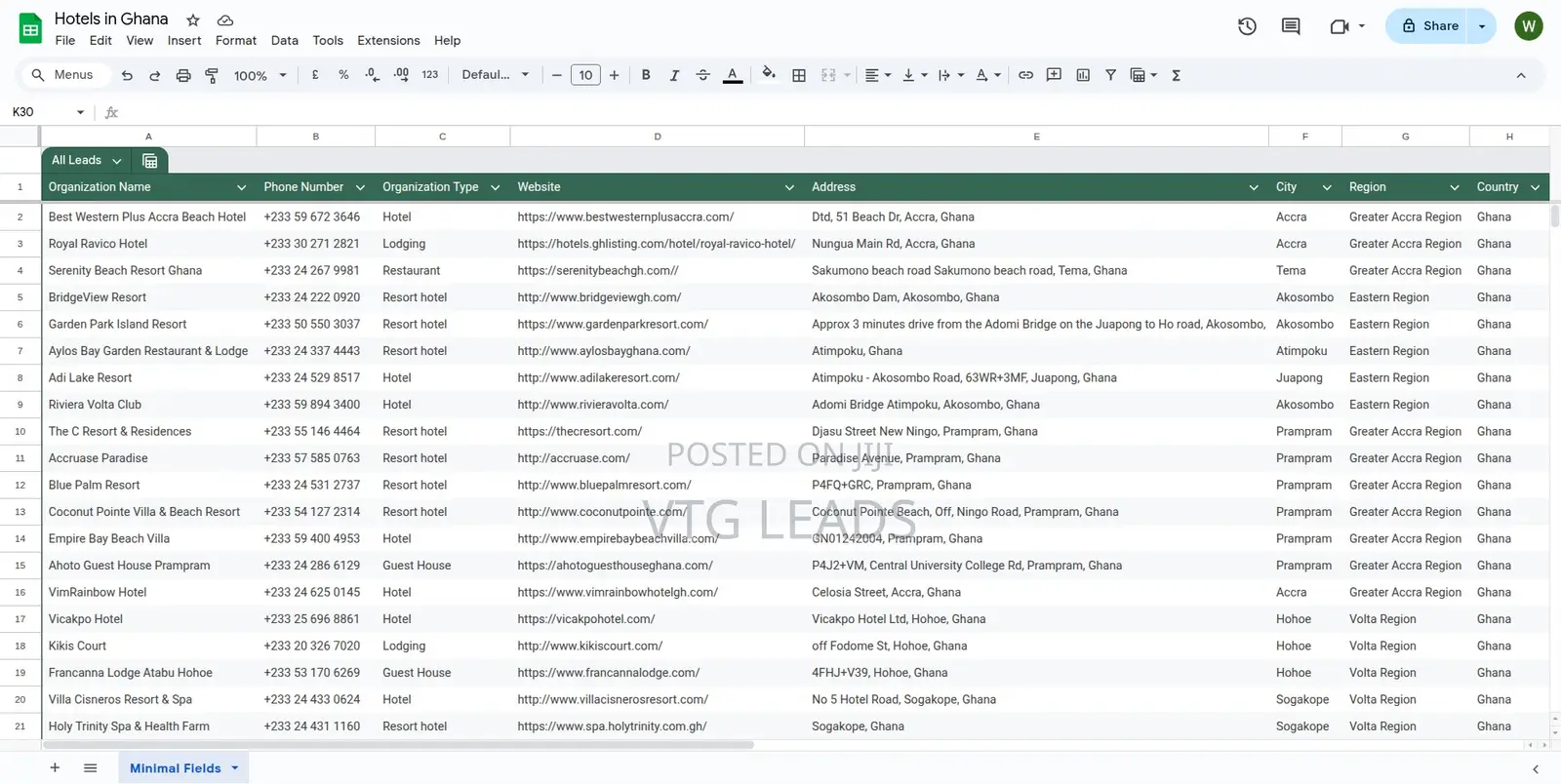1561x784 pixels.
Task: Select the Minimal Fields sheet tab
Action: 183,768
